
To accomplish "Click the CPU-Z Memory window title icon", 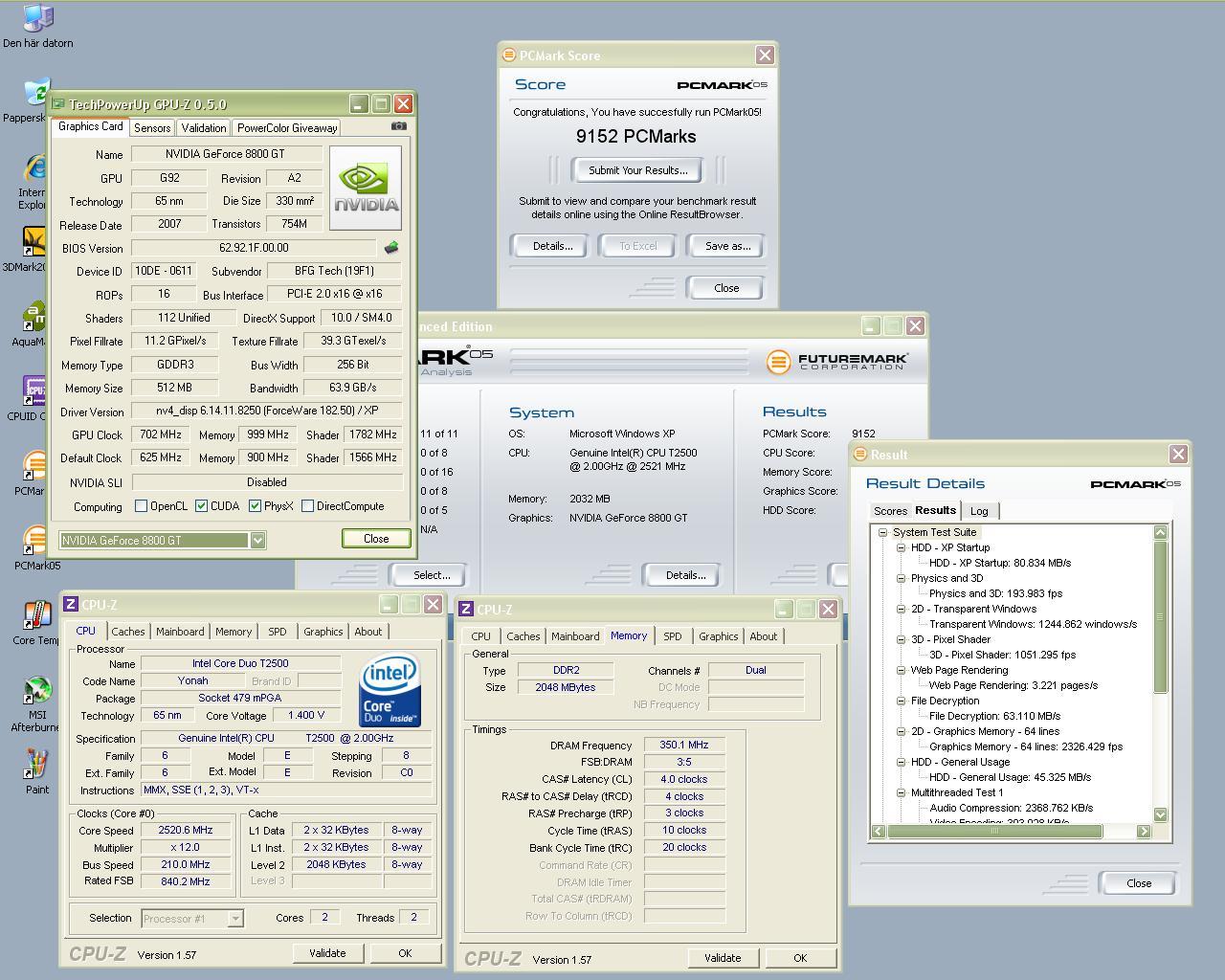I will coord(466,610).
